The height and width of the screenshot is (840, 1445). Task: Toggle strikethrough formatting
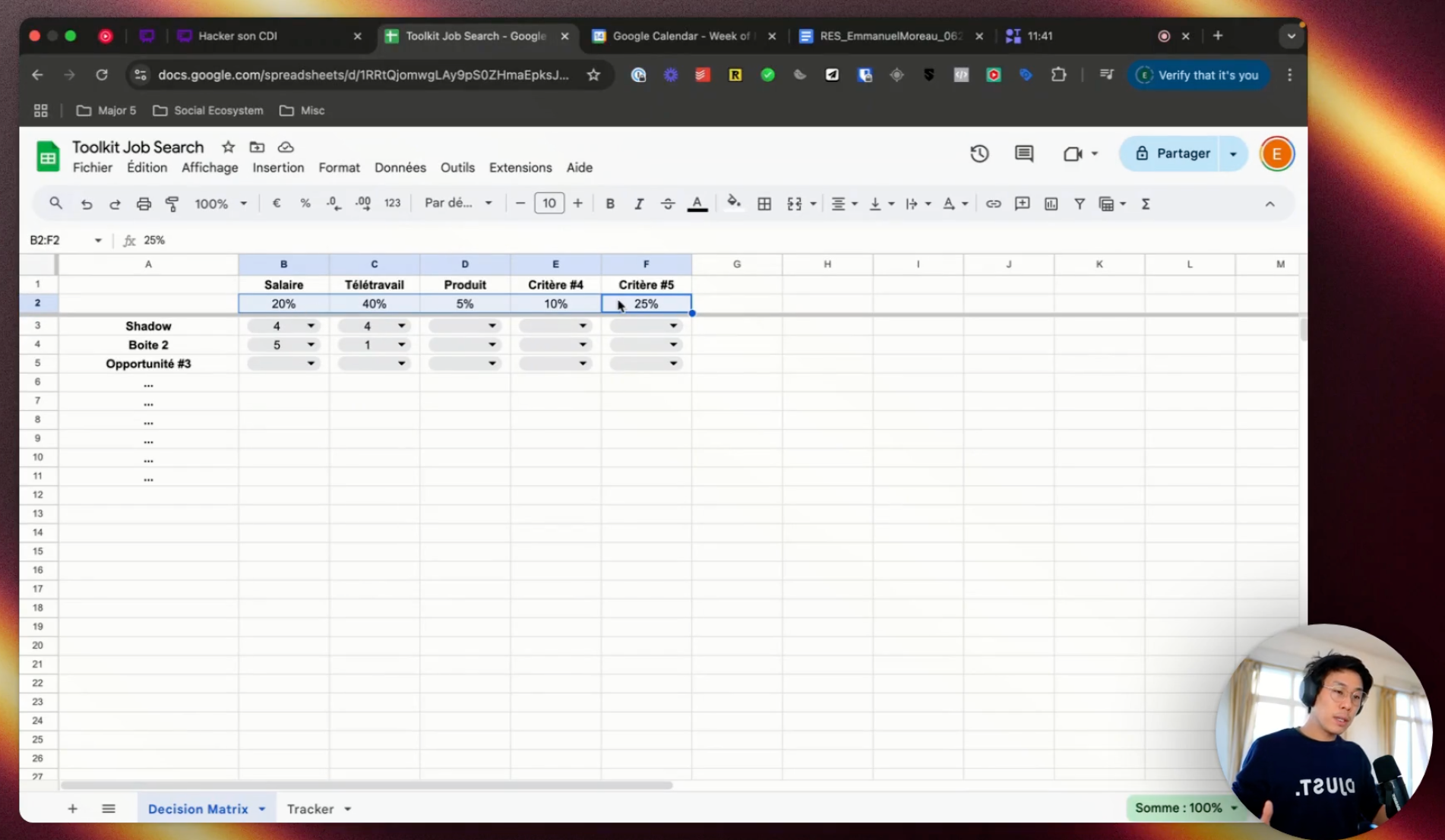668,204
